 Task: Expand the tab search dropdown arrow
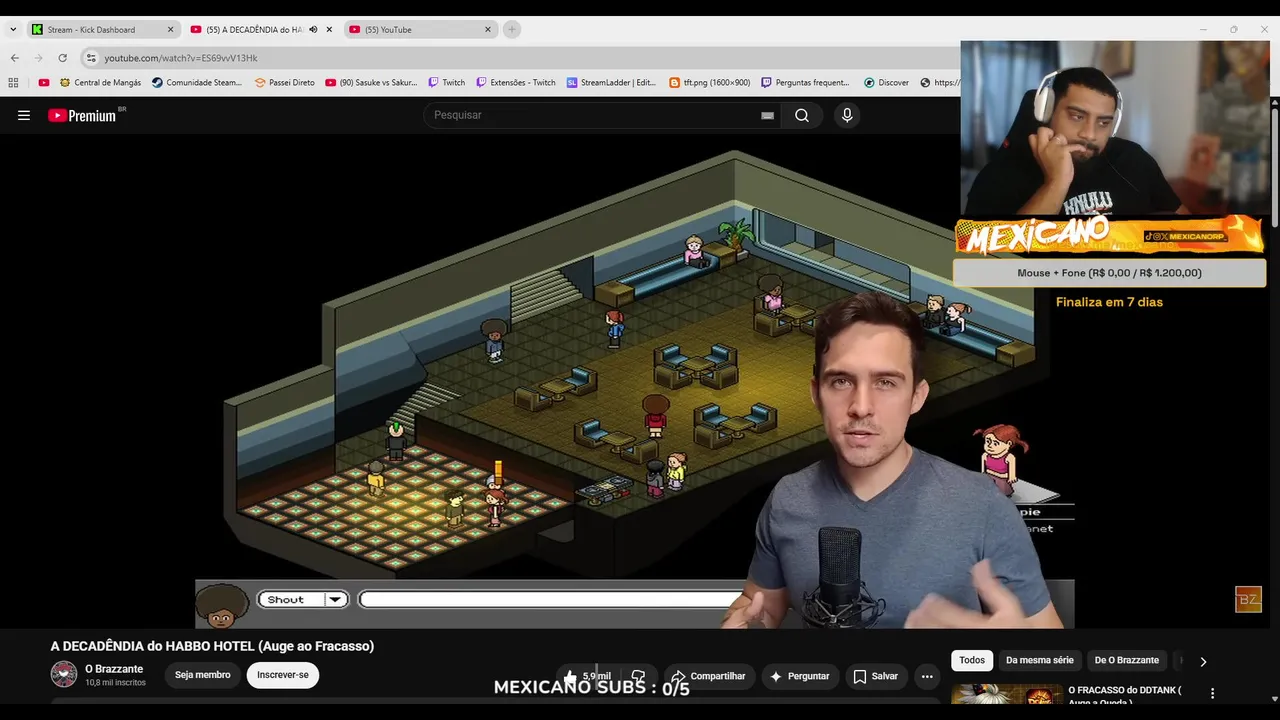coord(13,30)
